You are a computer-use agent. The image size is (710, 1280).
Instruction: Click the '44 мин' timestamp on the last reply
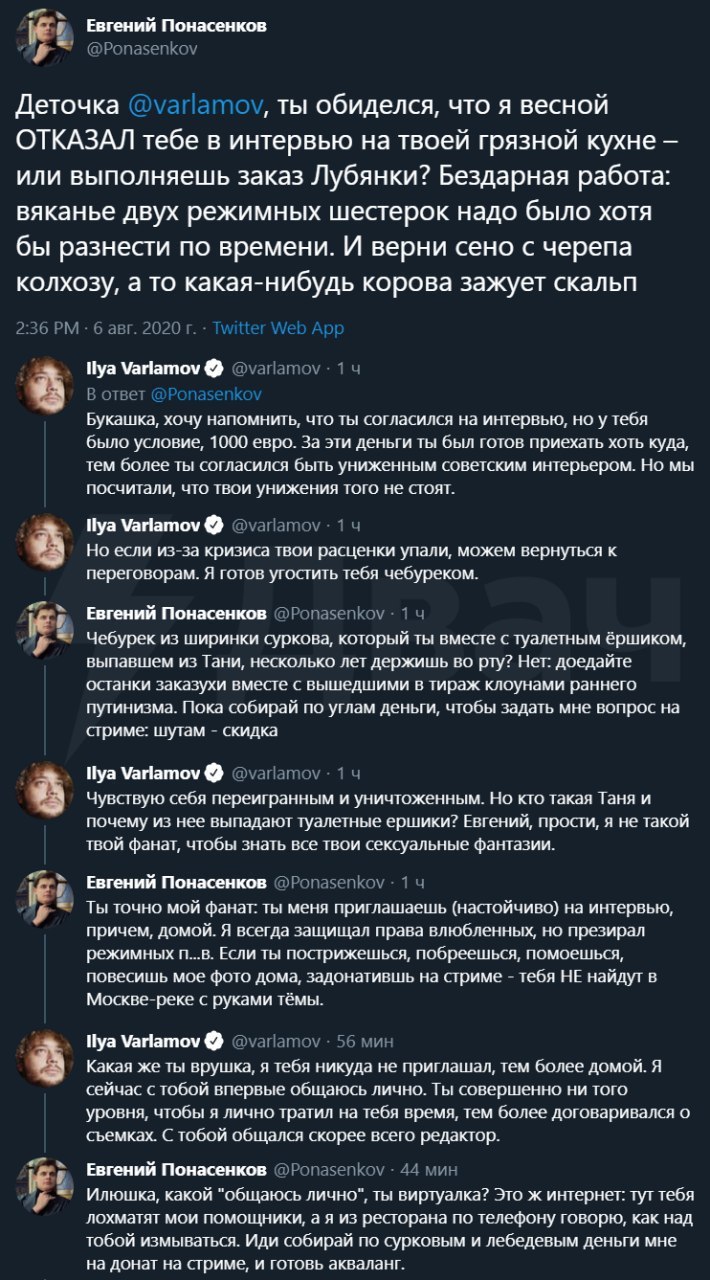(x=430, y=1169)
